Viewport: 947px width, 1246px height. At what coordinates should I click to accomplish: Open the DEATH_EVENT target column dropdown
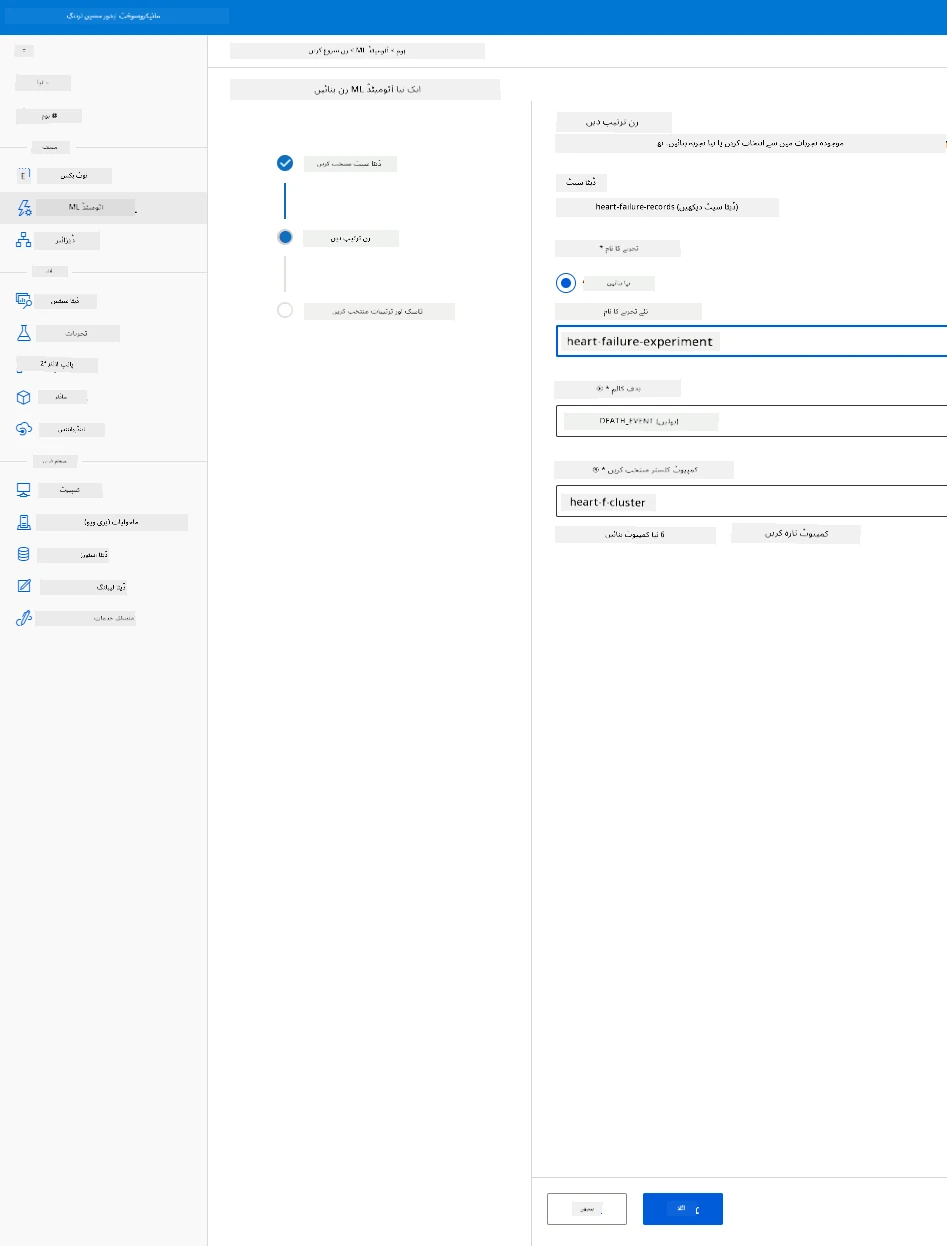pos(751,421)
